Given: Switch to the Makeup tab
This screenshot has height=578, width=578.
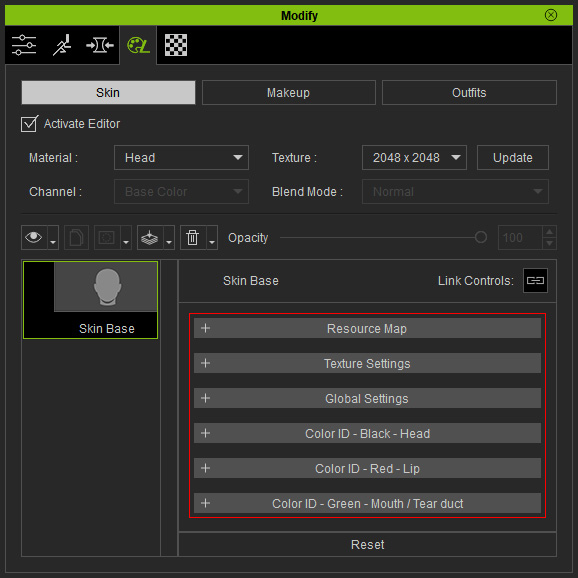Looking at the screenshot, I should point(289,93).
